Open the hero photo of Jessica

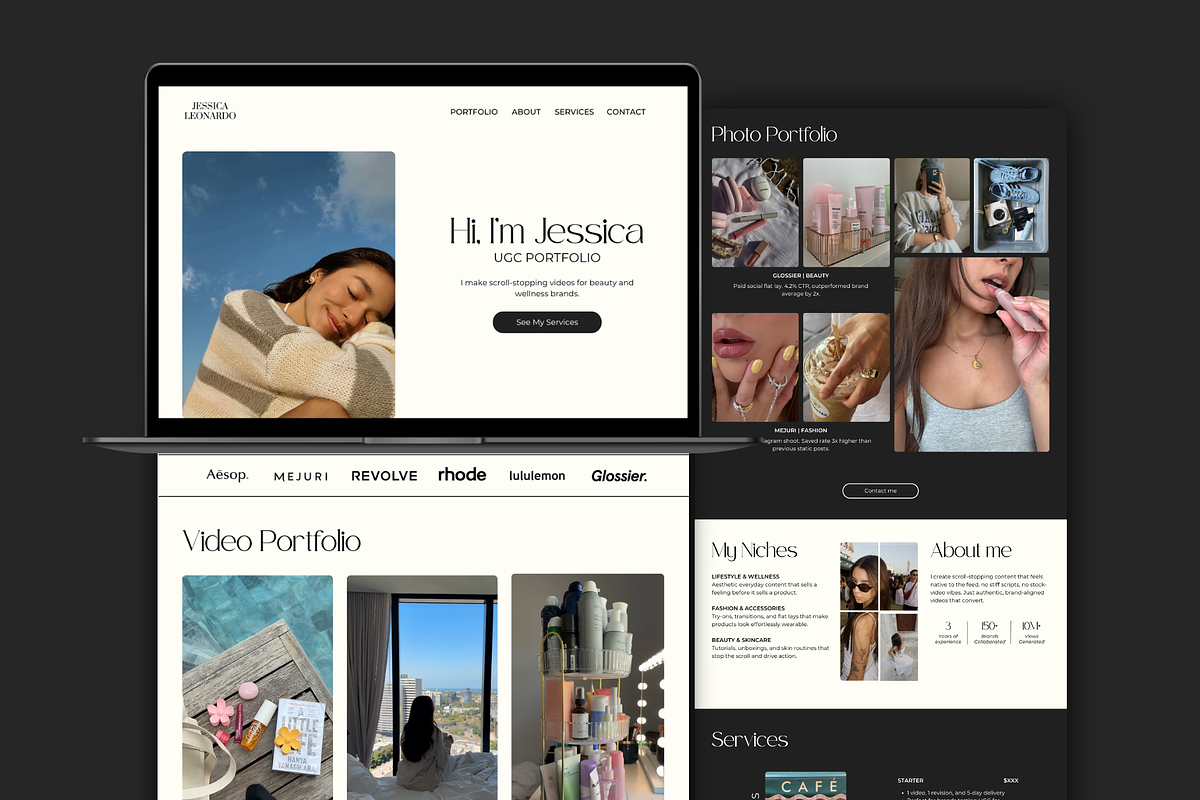[x=289, y=284]
